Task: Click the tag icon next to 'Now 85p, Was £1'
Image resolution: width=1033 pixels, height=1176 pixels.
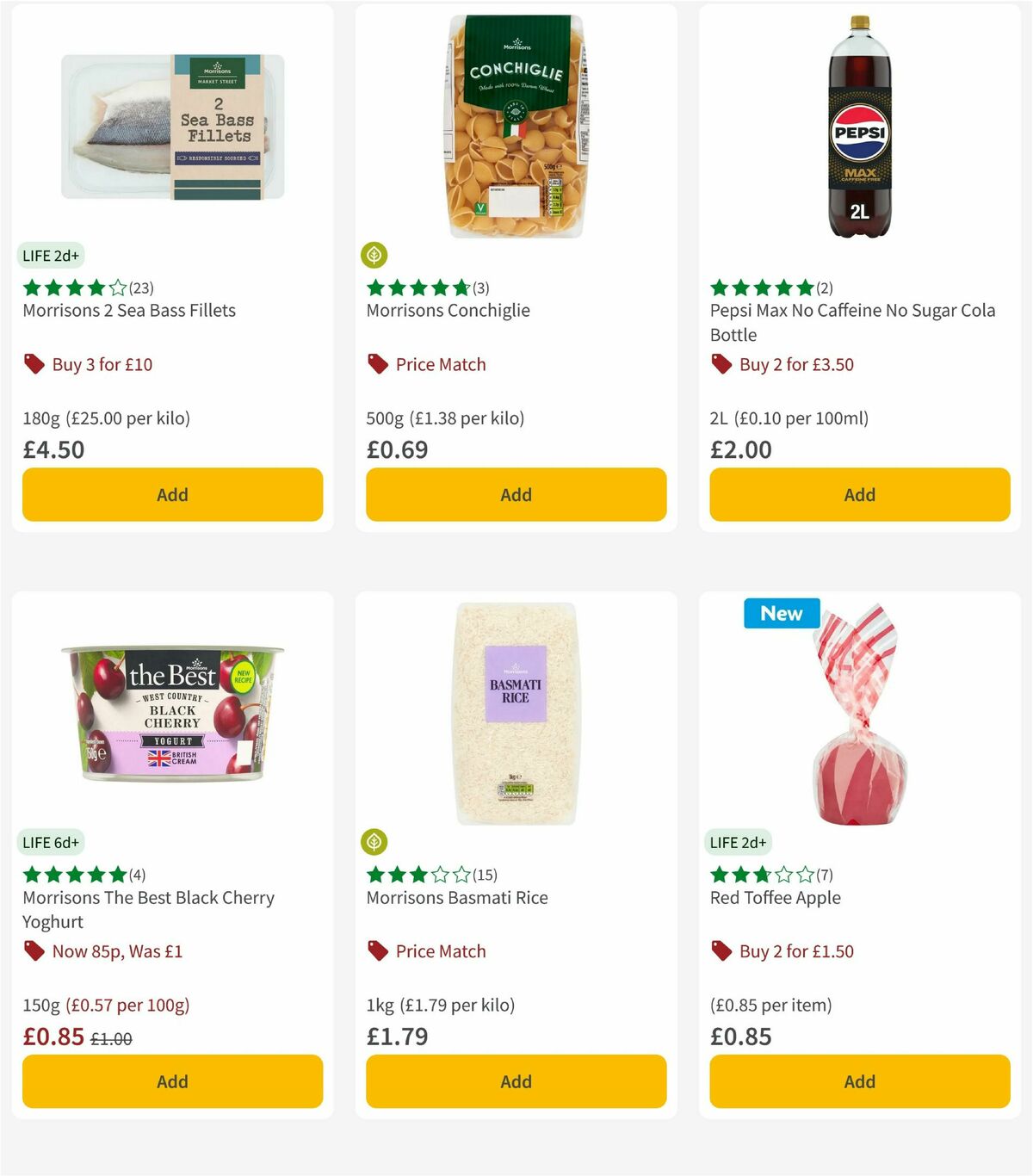Action: 34,951
